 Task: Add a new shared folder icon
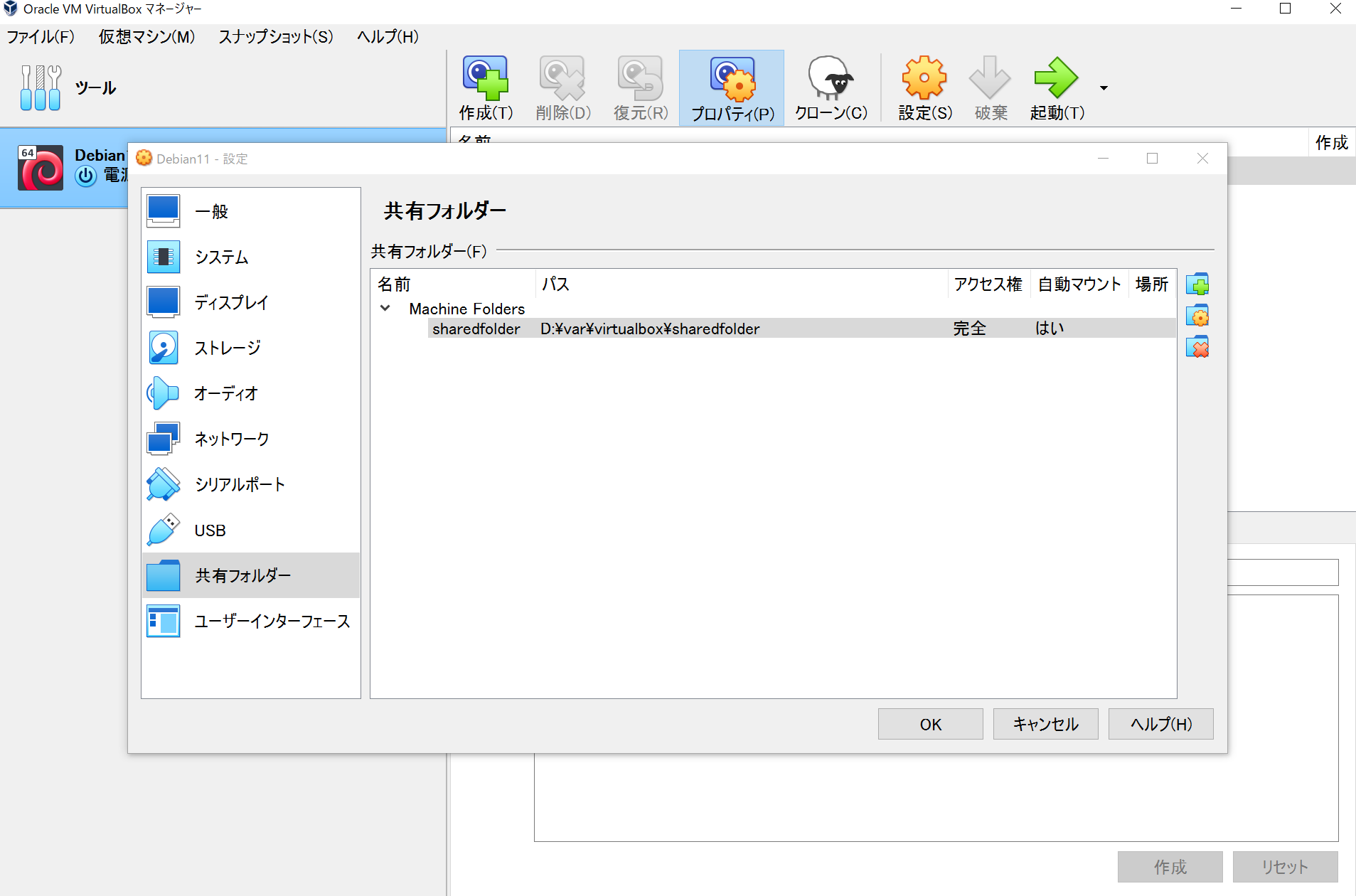(x=1197, y=284)
